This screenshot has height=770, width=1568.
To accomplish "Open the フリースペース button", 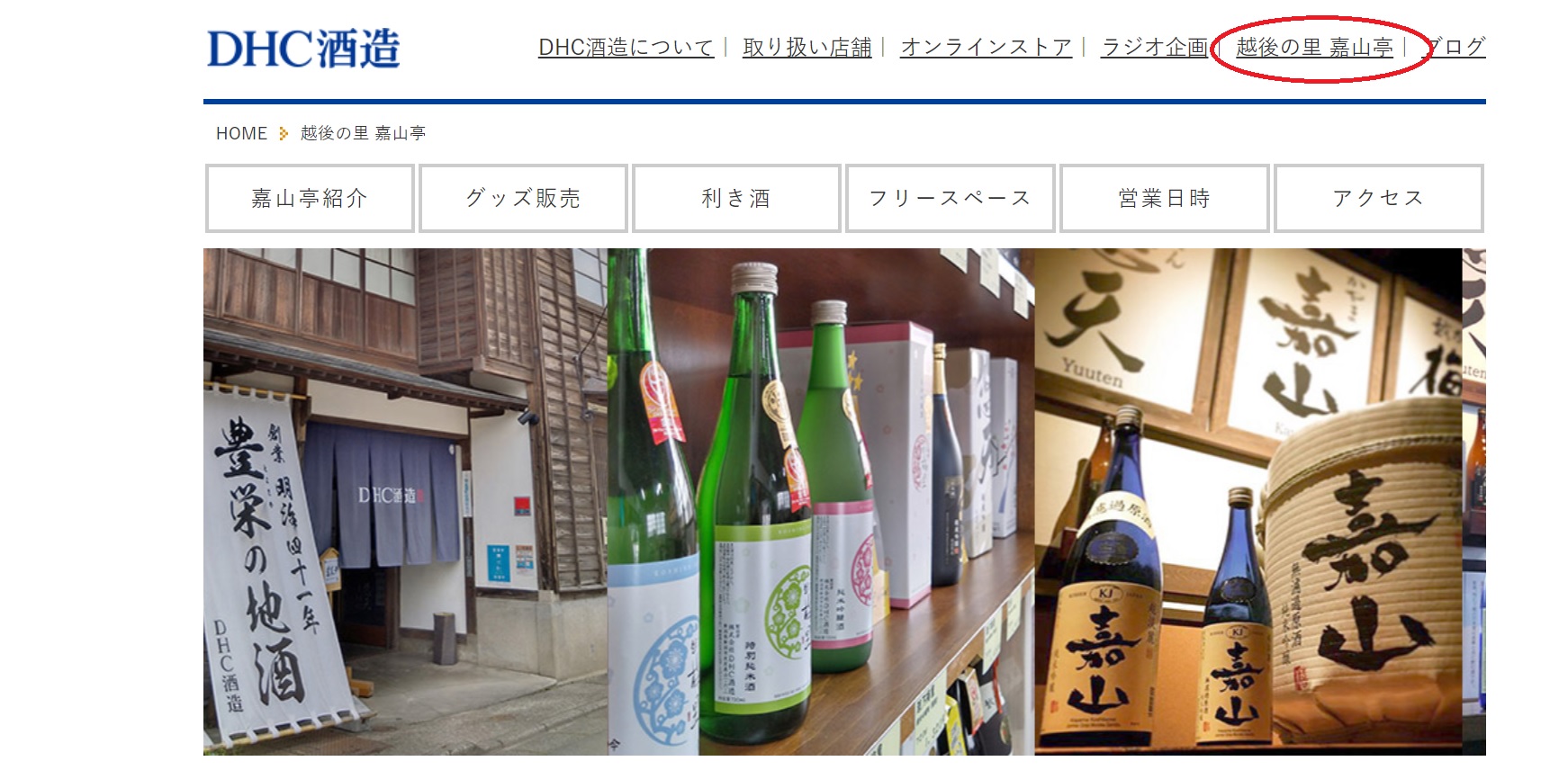I will click(951, 198).
